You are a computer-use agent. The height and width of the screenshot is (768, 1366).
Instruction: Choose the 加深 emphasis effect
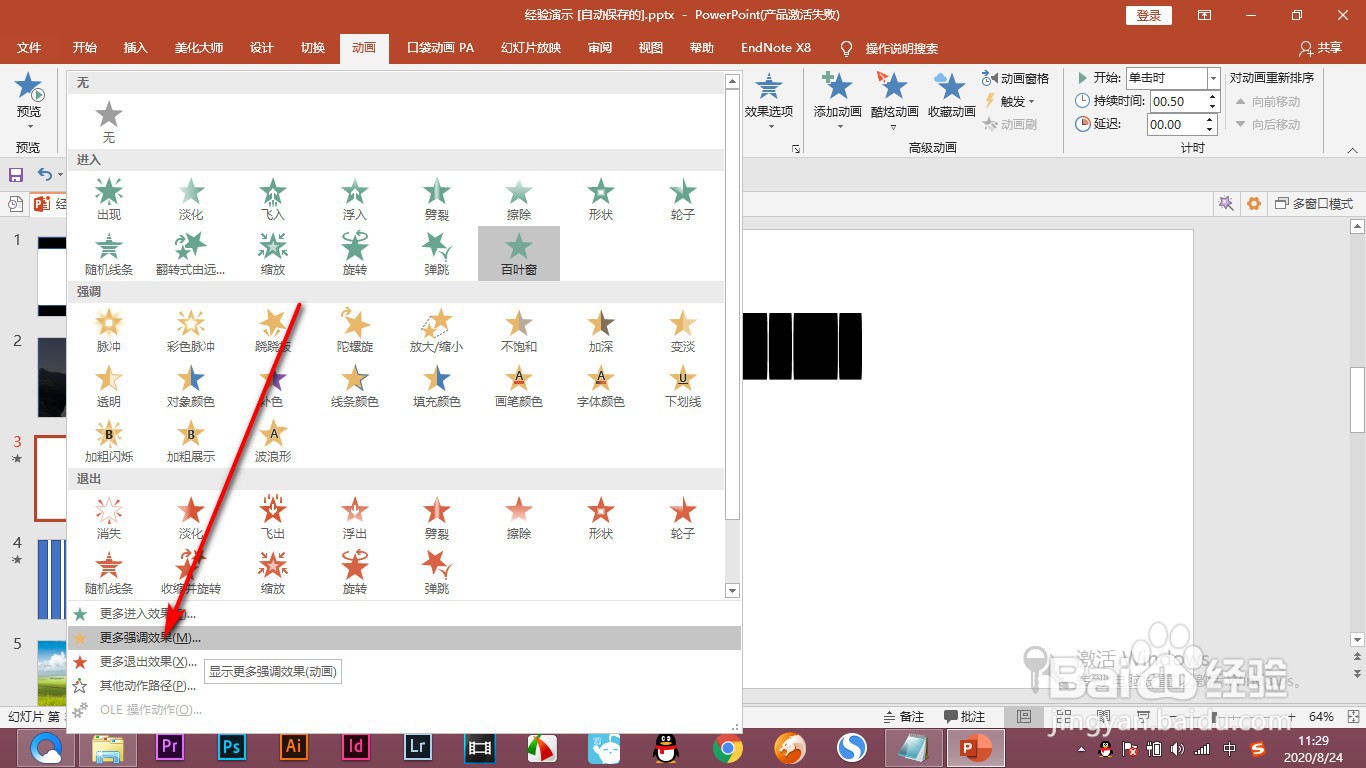pos(601,330)
